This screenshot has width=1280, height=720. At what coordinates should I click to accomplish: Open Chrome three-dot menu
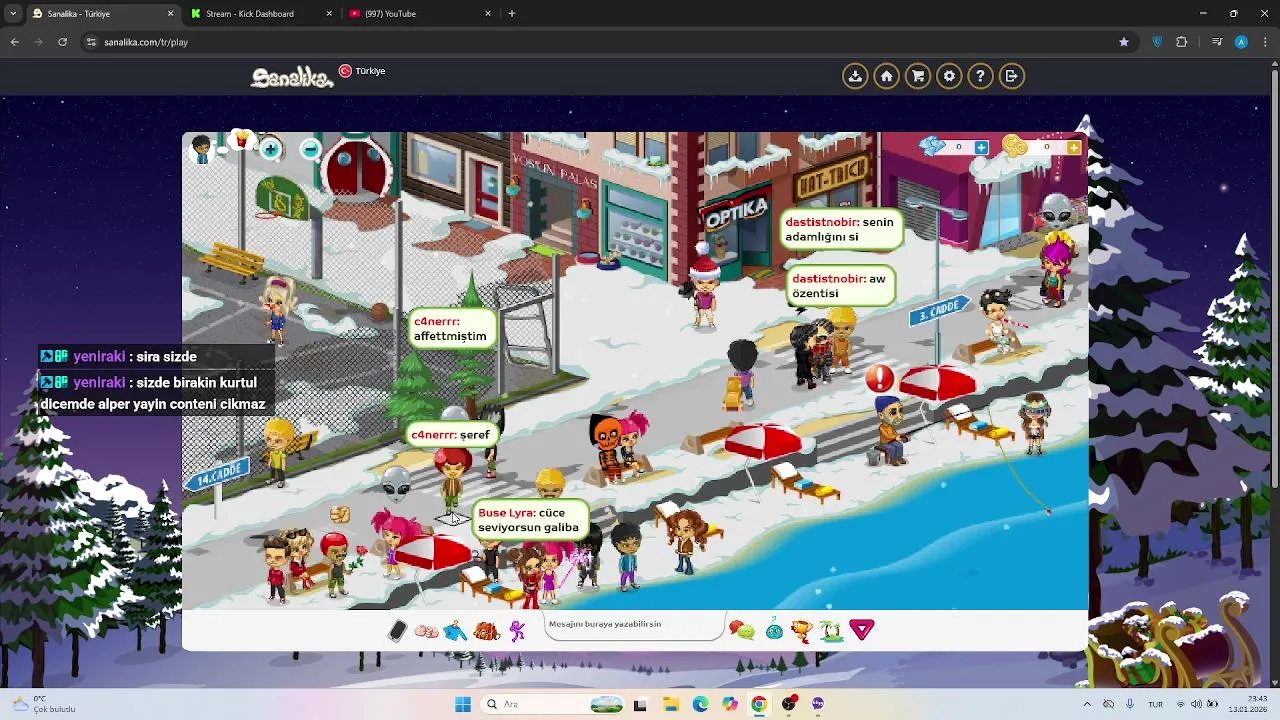tap(1265, 42)
